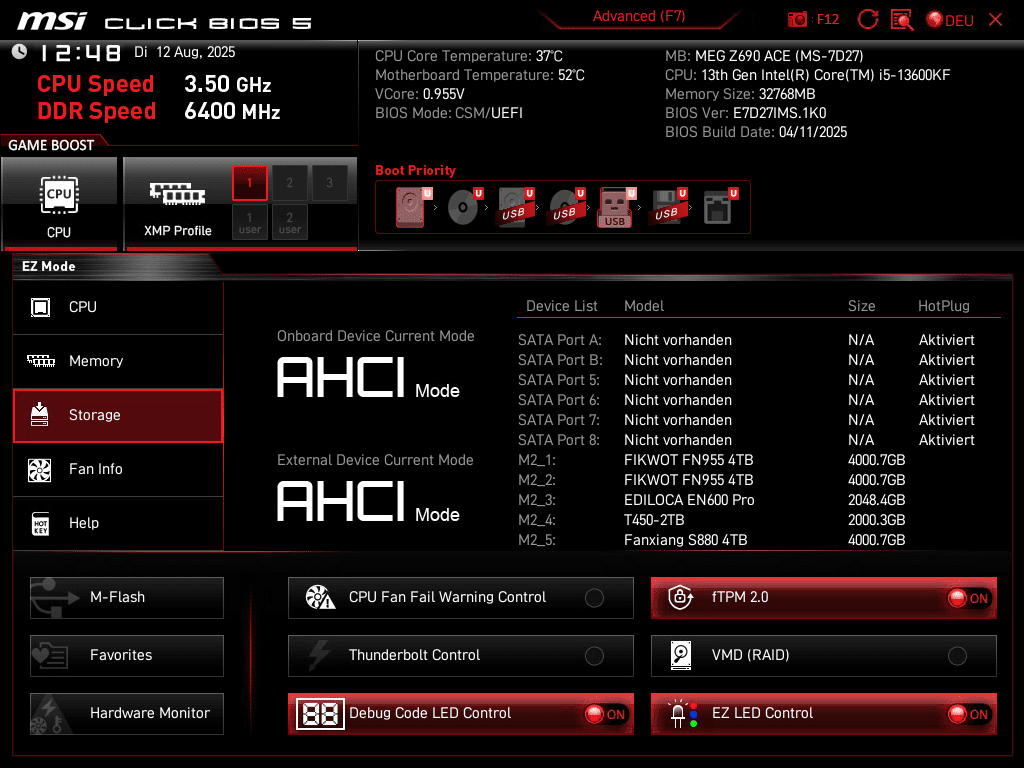Open Hardware Monitor
The height and width of the screenshot is (768, 1024).
pyautogui.click(x=127, y=714)
